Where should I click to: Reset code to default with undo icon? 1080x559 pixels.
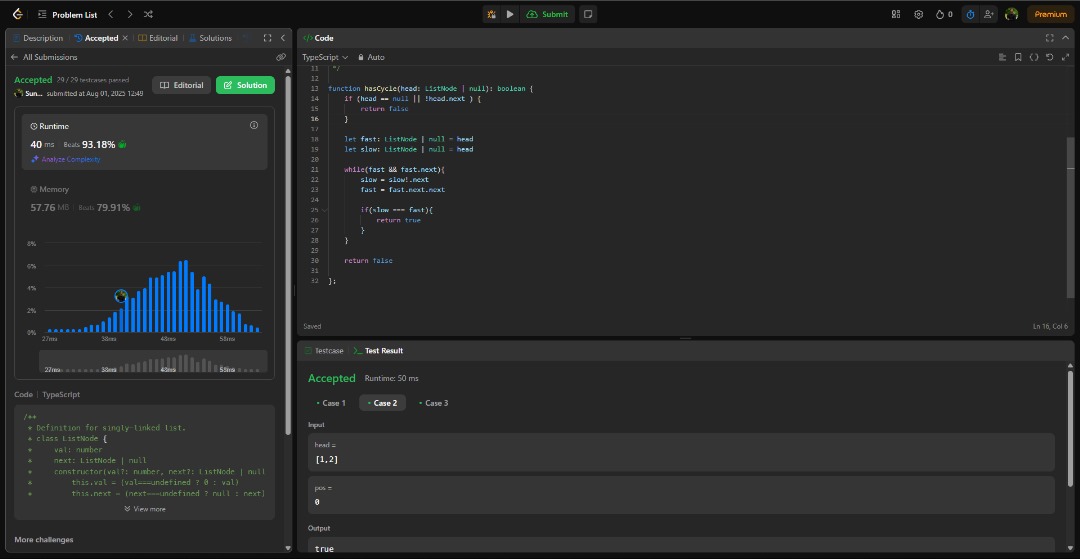(1049, 57)
